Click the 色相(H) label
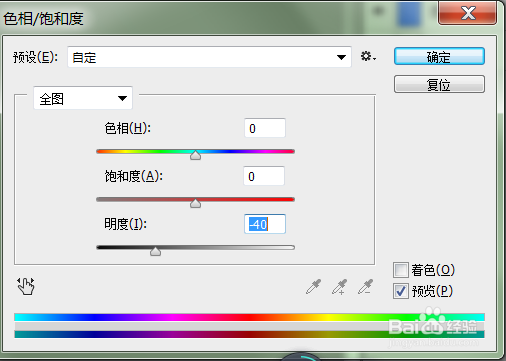The image size is (506, 361). pyautogui.click(x=127, y=128)
